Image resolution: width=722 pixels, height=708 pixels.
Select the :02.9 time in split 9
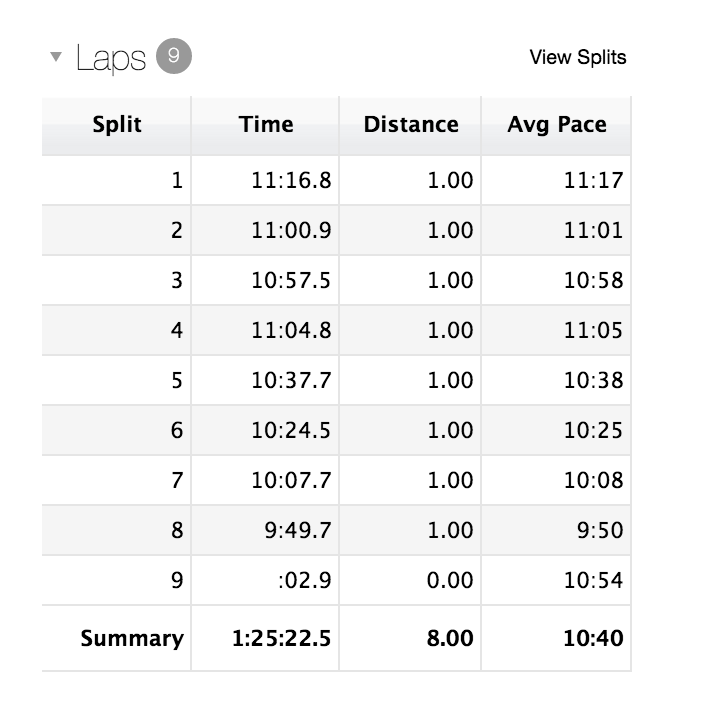click(x=306, y=580)
